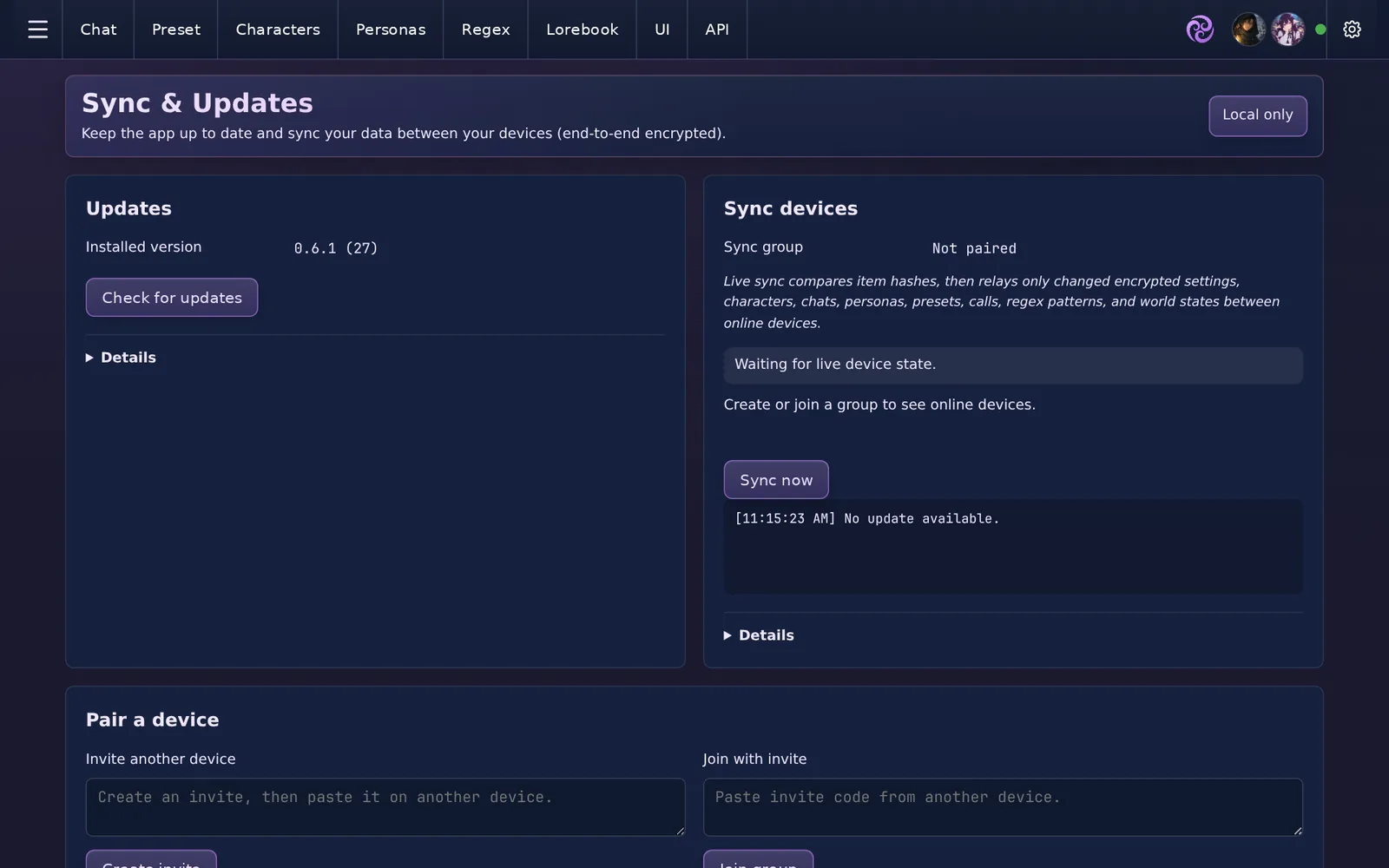This screenshot has height=868, width=1389.
Task: Open the pink-haired persona avatar
Action: (1287, 30)
